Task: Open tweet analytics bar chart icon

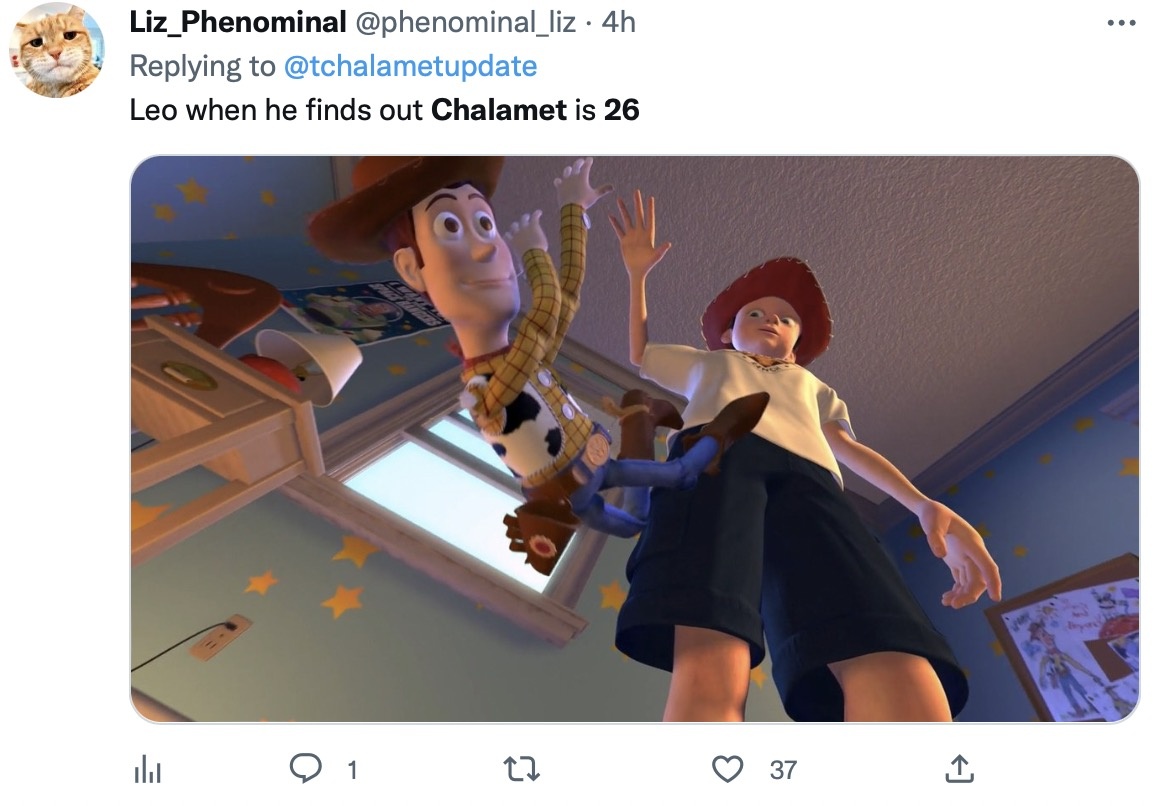Action: [148, 769]
